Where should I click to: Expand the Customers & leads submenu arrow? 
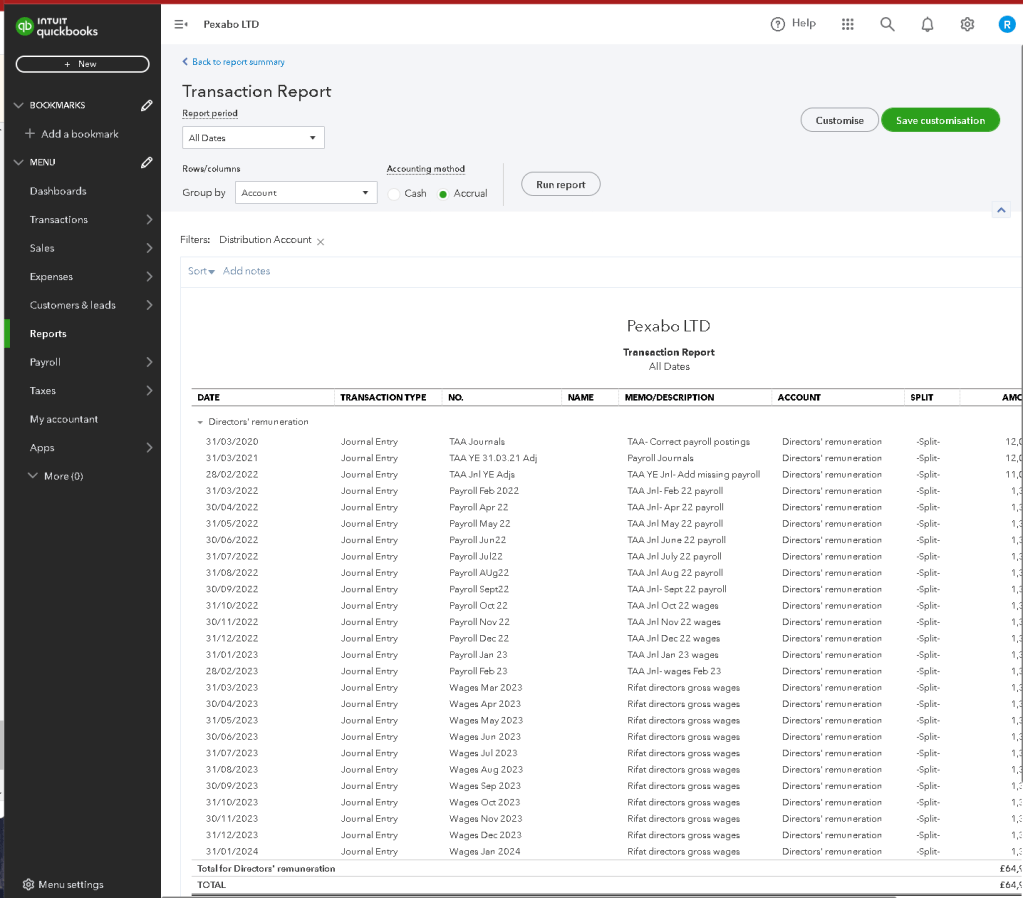pyautogui.click(x=149, y=305)
